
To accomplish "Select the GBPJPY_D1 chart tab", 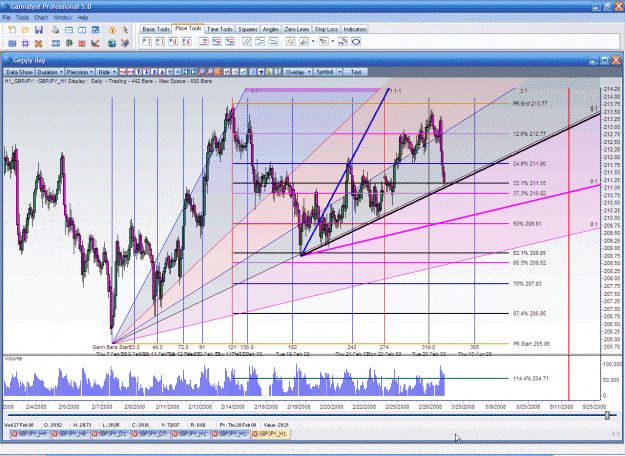I will click(x=111, y=434).
